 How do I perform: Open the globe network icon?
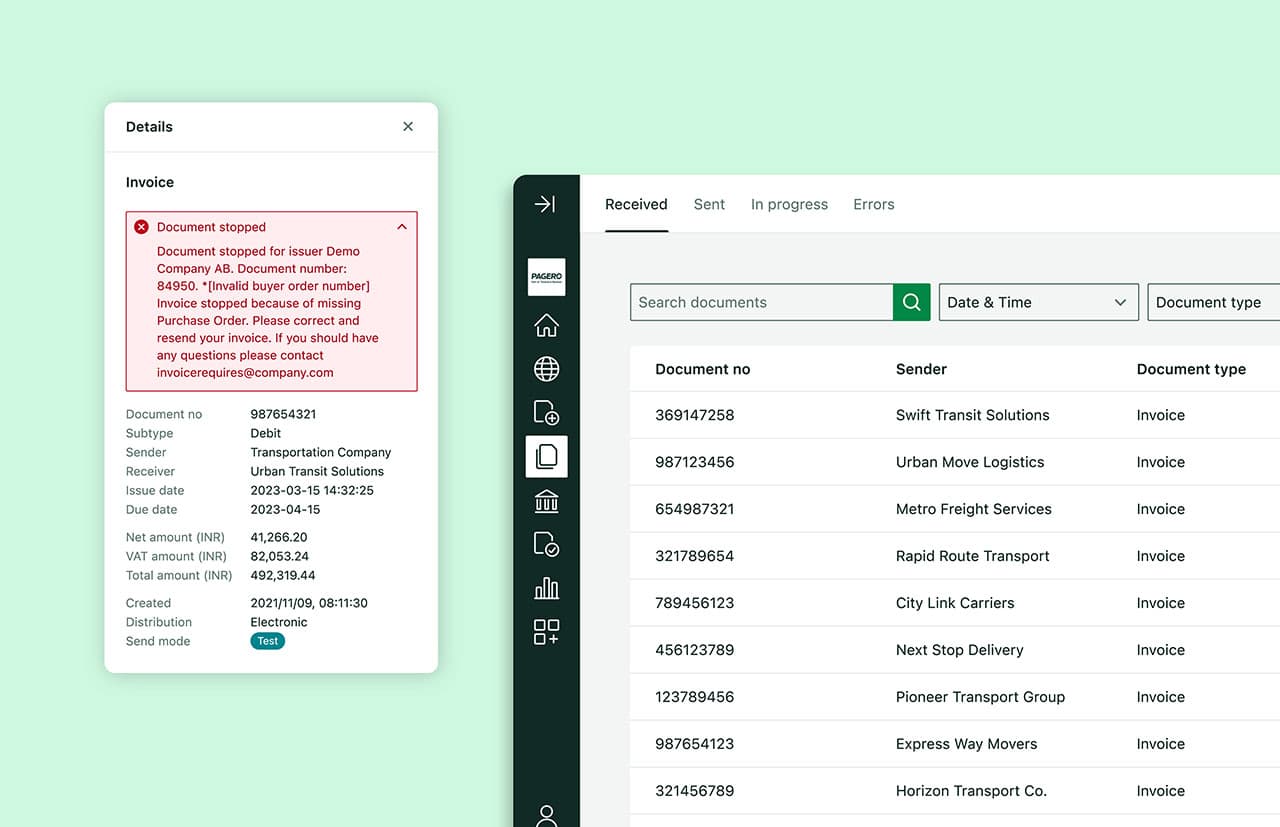coord(546,369)
